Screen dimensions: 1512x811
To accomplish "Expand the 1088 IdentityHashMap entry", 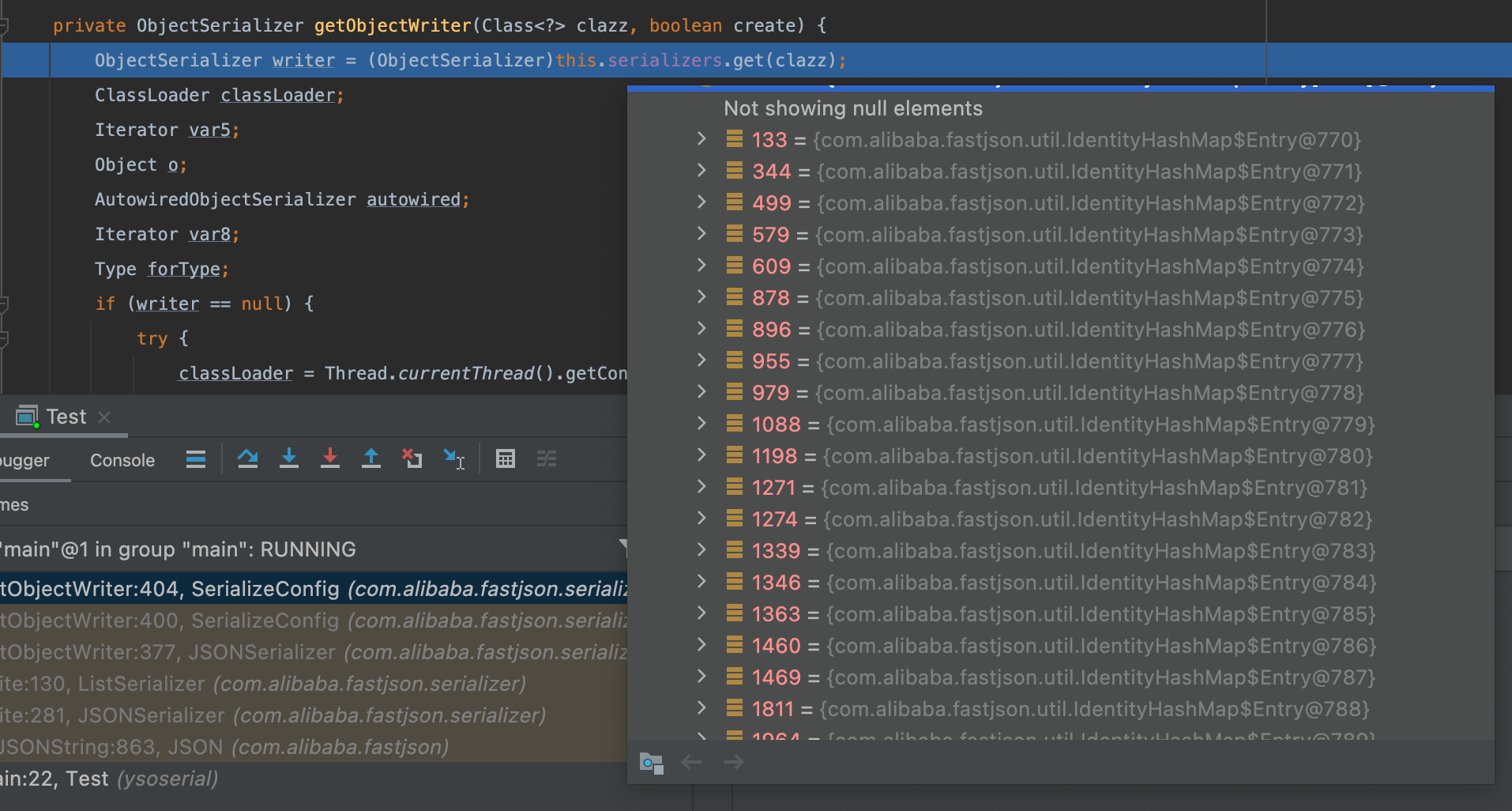I will coord(701,424).
